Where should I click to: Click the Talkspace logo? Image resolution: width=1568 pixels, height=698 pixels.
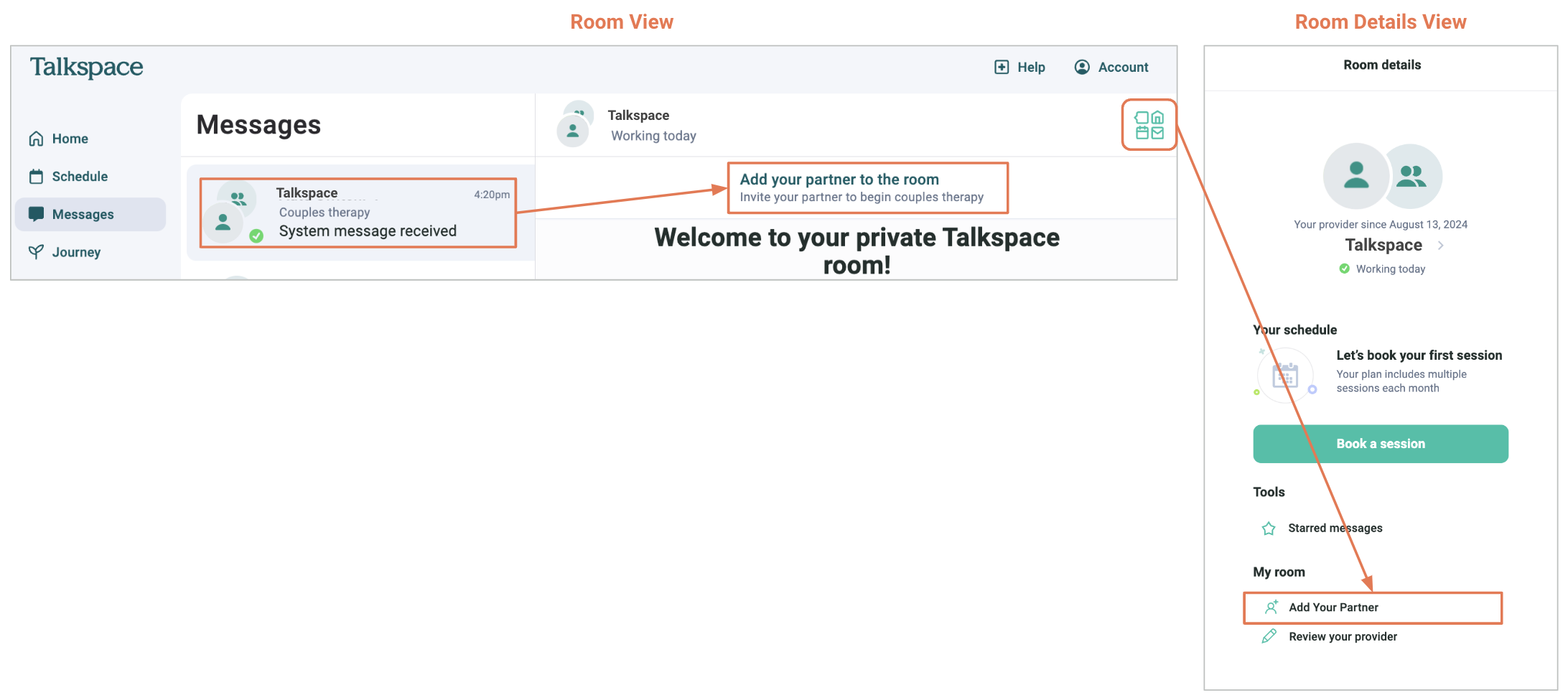[x=86, y=67]
